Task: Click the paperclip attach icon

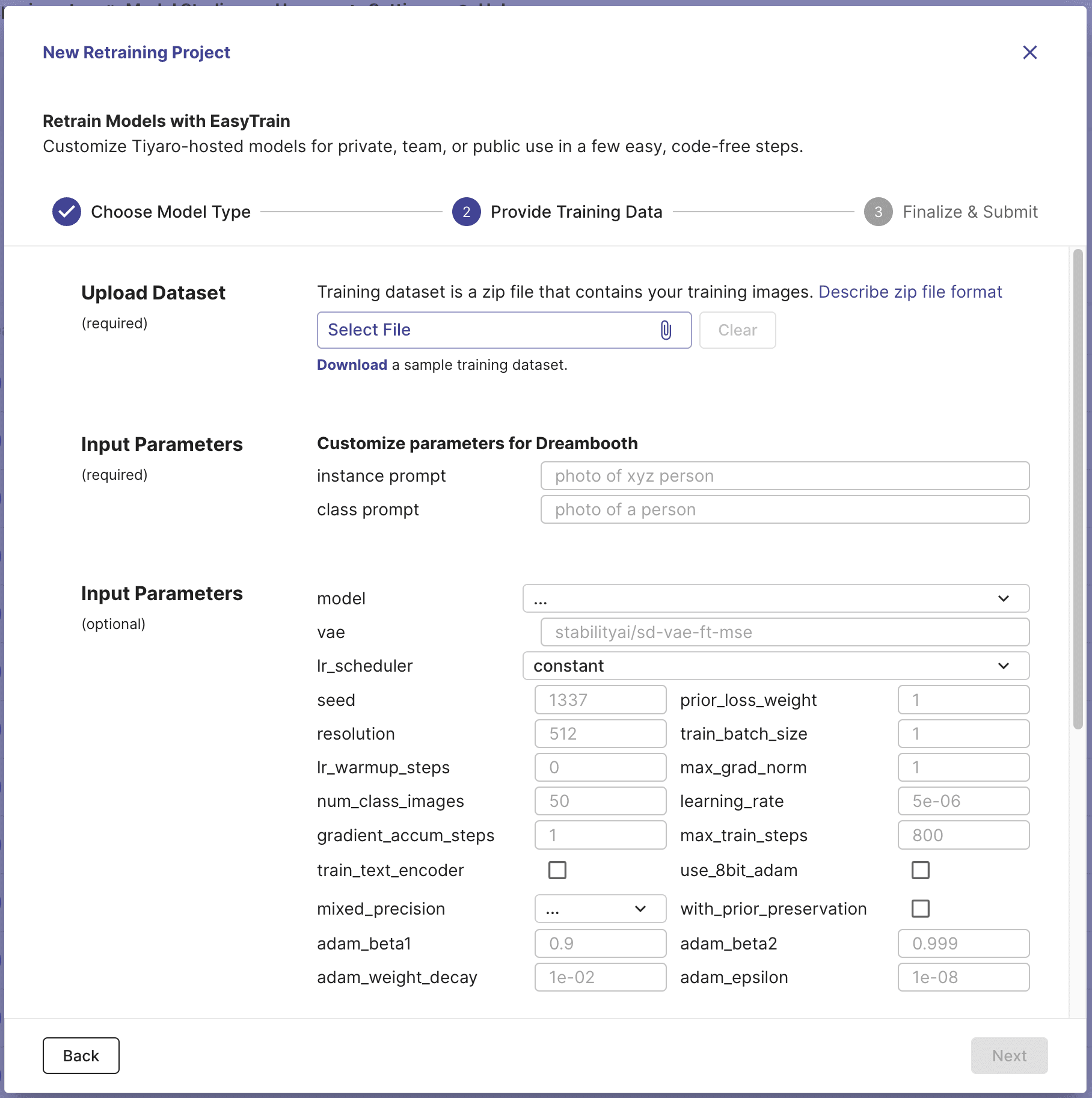Action: coord(666,330)
